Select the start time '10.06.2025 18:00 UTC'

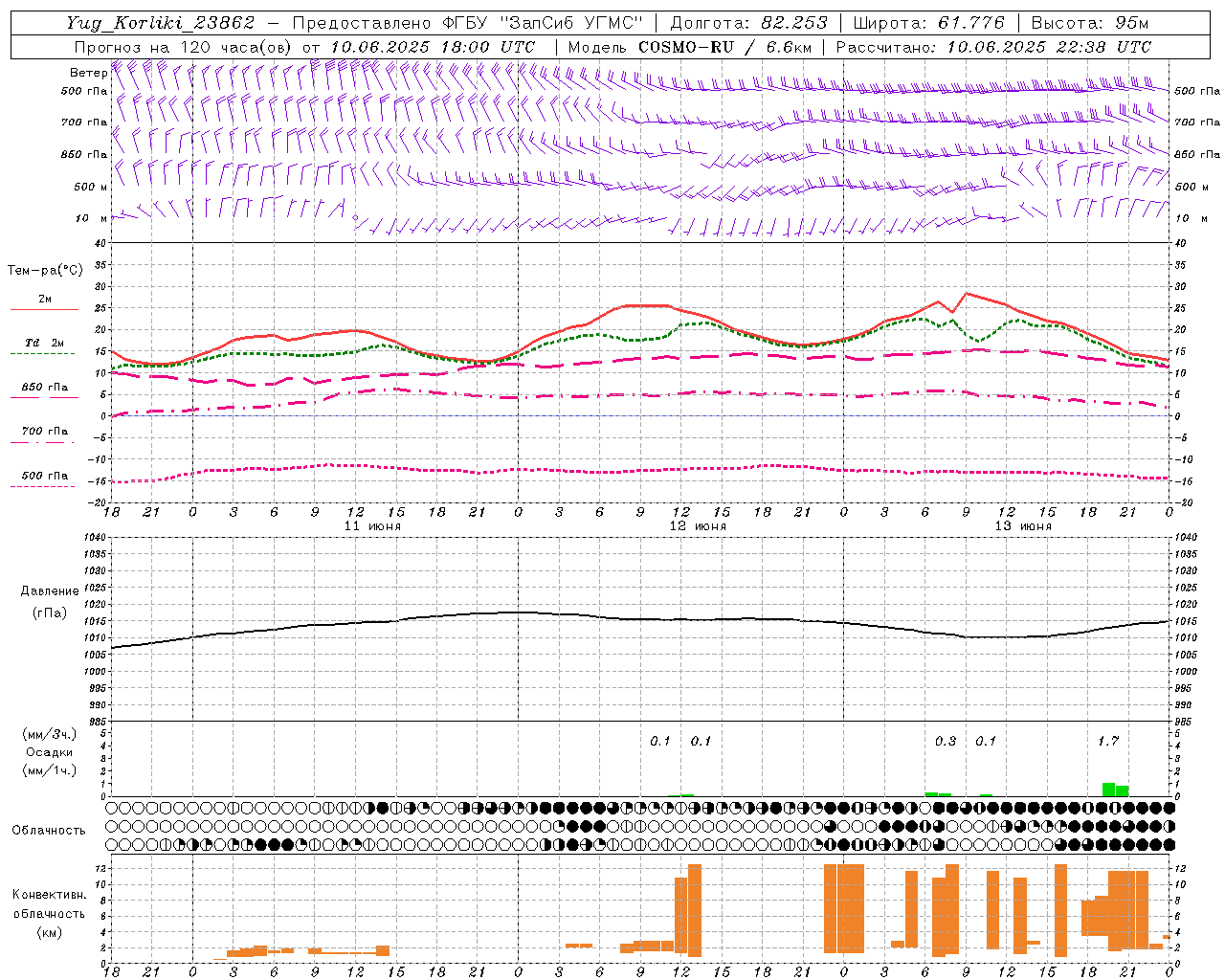pos(432,47)
